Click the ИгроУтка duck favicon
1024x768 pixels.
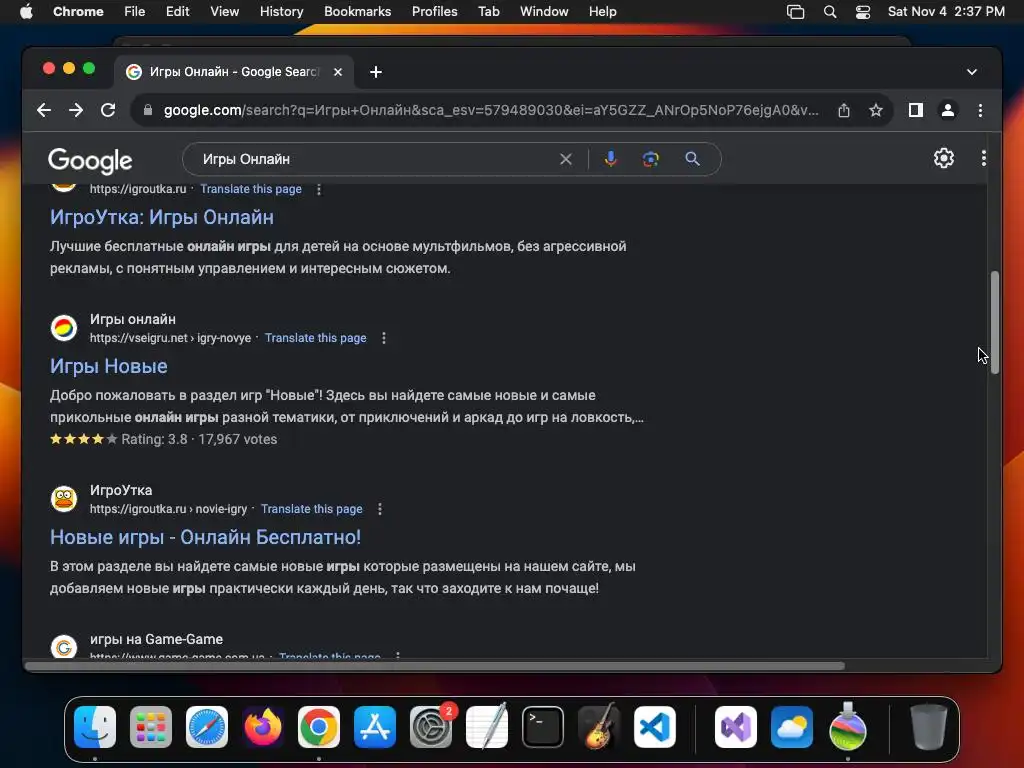[64, 499]
